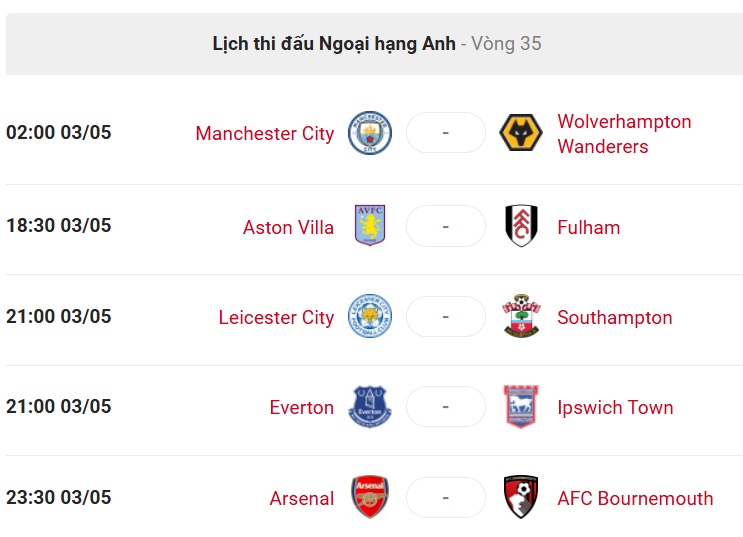743x537 pixels.
Task: Open the Wolverhampton Wanderers team link
Action: [x=624, y=134]
